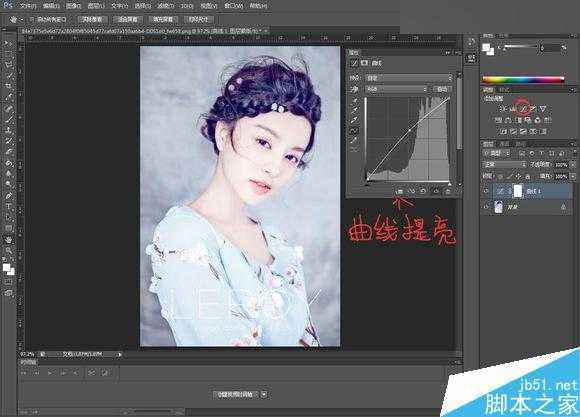Select the Gradient tool

8,163
